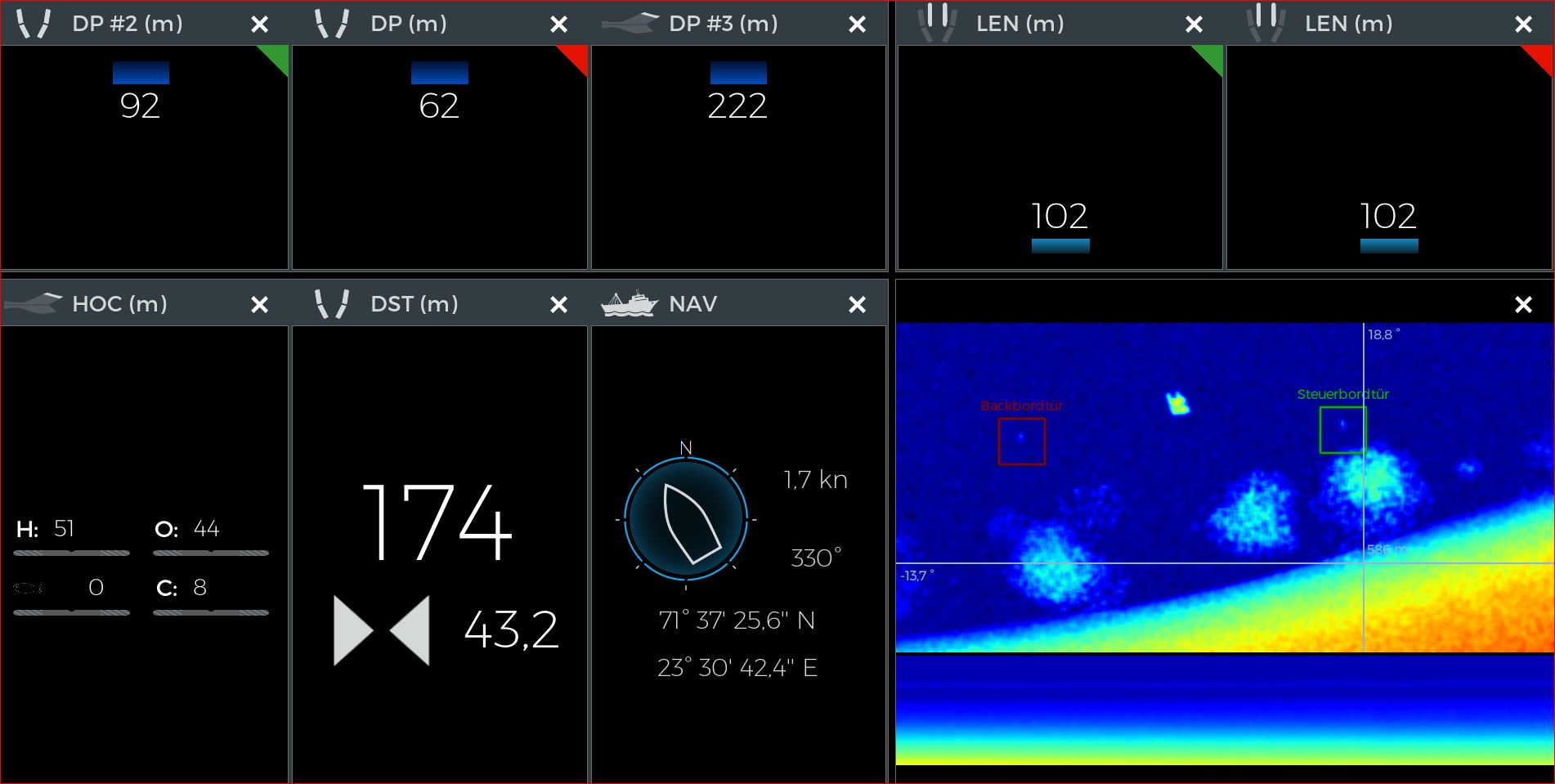Viewport: 1555px width, 784px height.
Task: Click the 174 distance reading
Action: click(x=437, y=522)
